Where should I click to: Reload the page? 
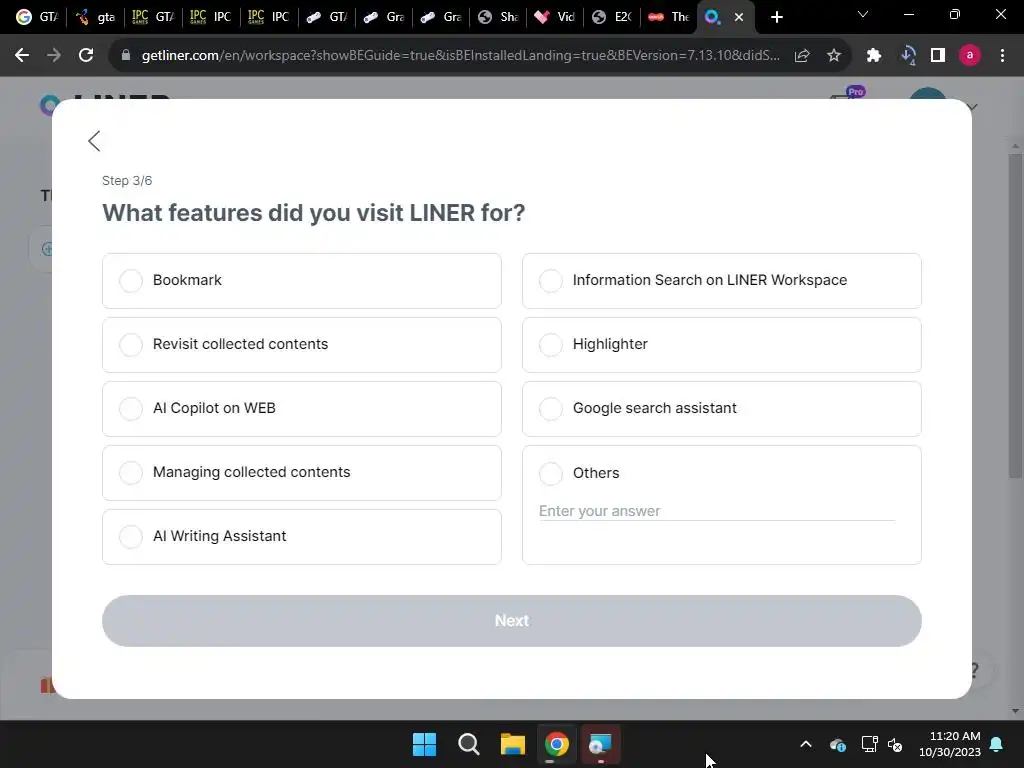pos(86,56)
